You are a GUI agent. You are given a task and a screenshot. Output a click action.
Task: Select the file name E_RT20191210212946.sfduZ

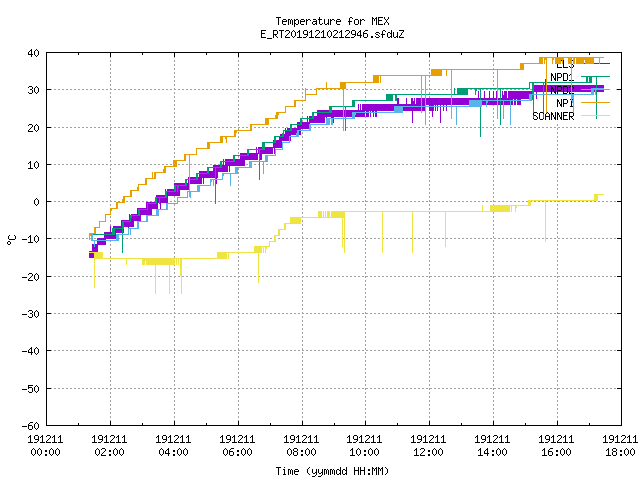click(332, 34)
